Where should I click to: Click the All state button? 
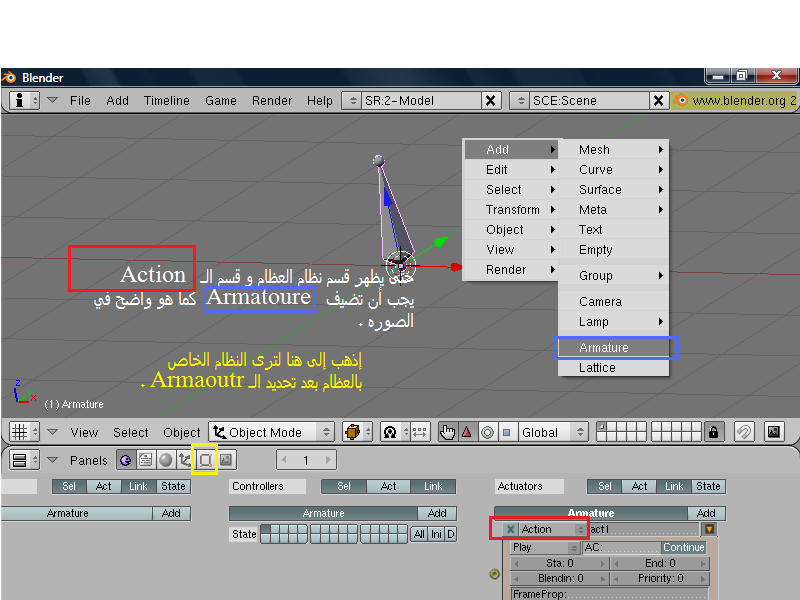coord(419,534)
